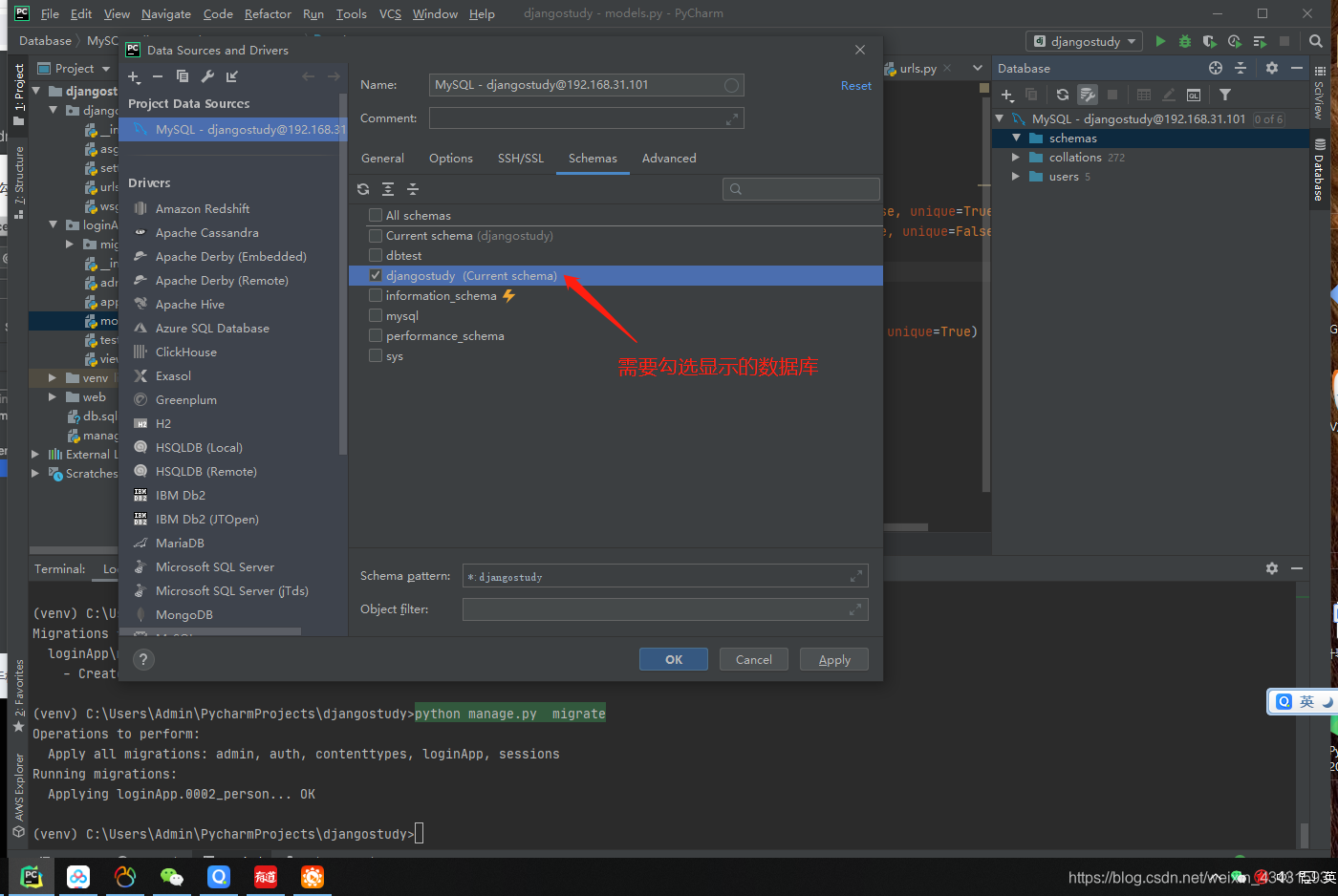Duplicate data source in dialog toolbar
Screen dimensions: 1338x896
(x=183, y=76)
